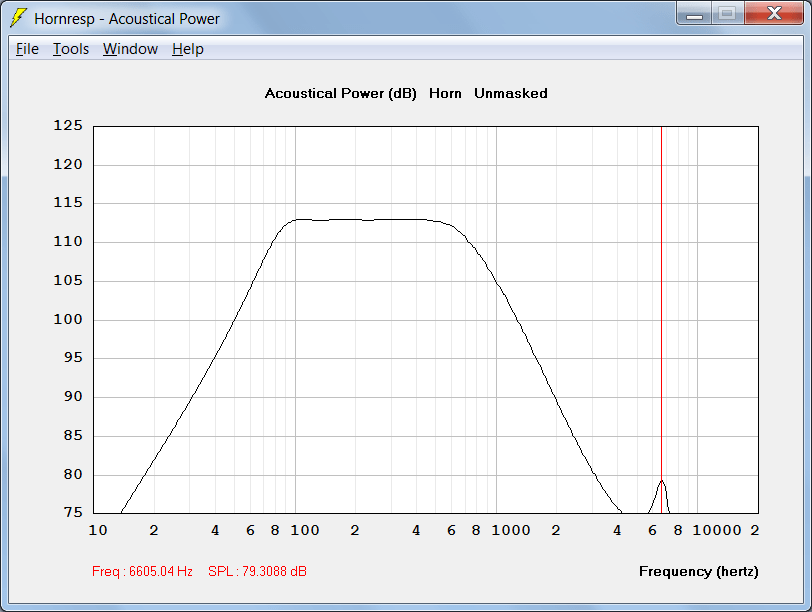
Task: Maximize the Hornresp window
Action: coord(728,13)
